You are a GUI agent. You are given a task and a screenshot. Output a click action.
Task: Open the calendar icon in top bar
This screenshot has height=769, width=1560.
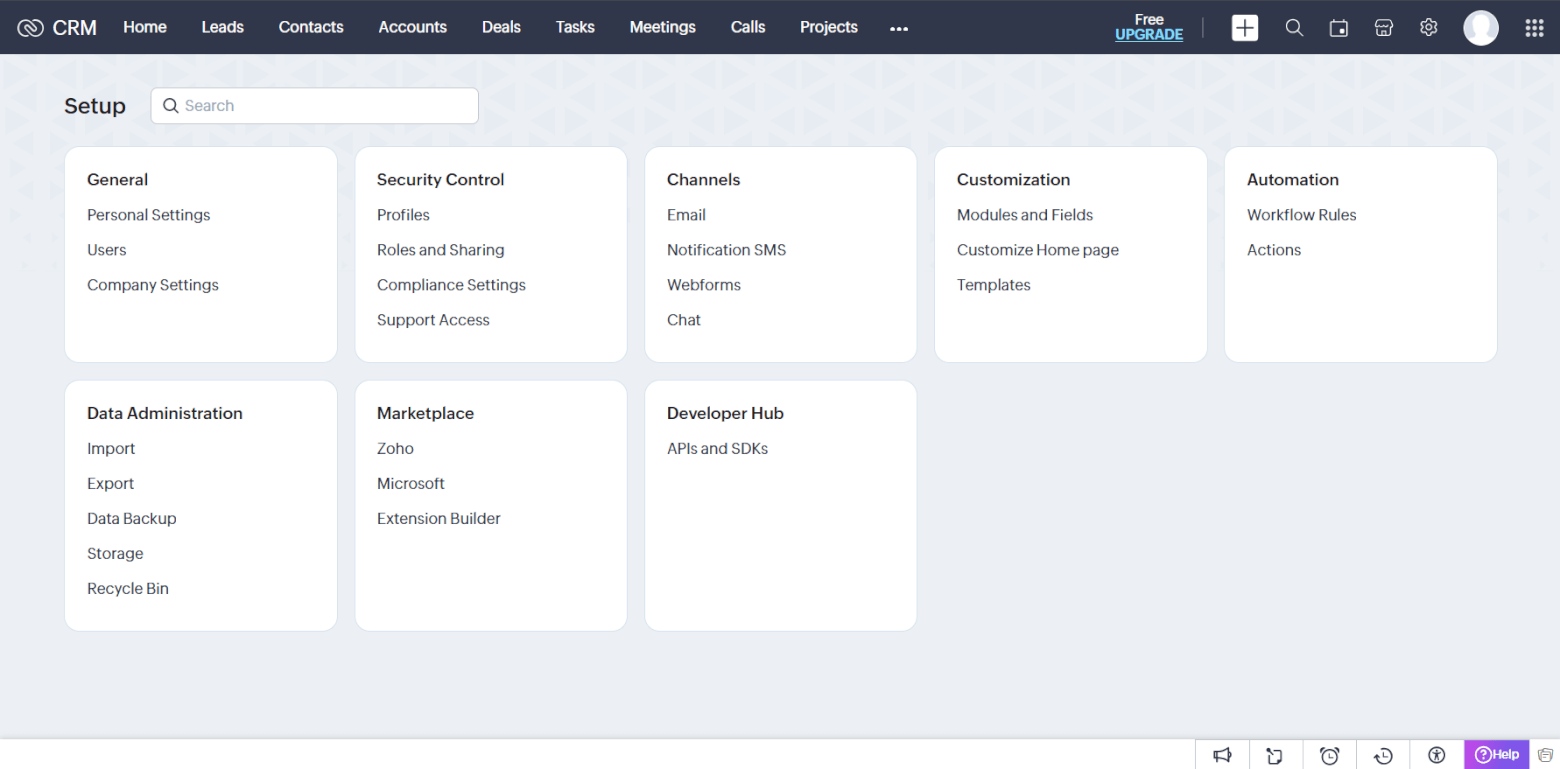pos(1339,28)
